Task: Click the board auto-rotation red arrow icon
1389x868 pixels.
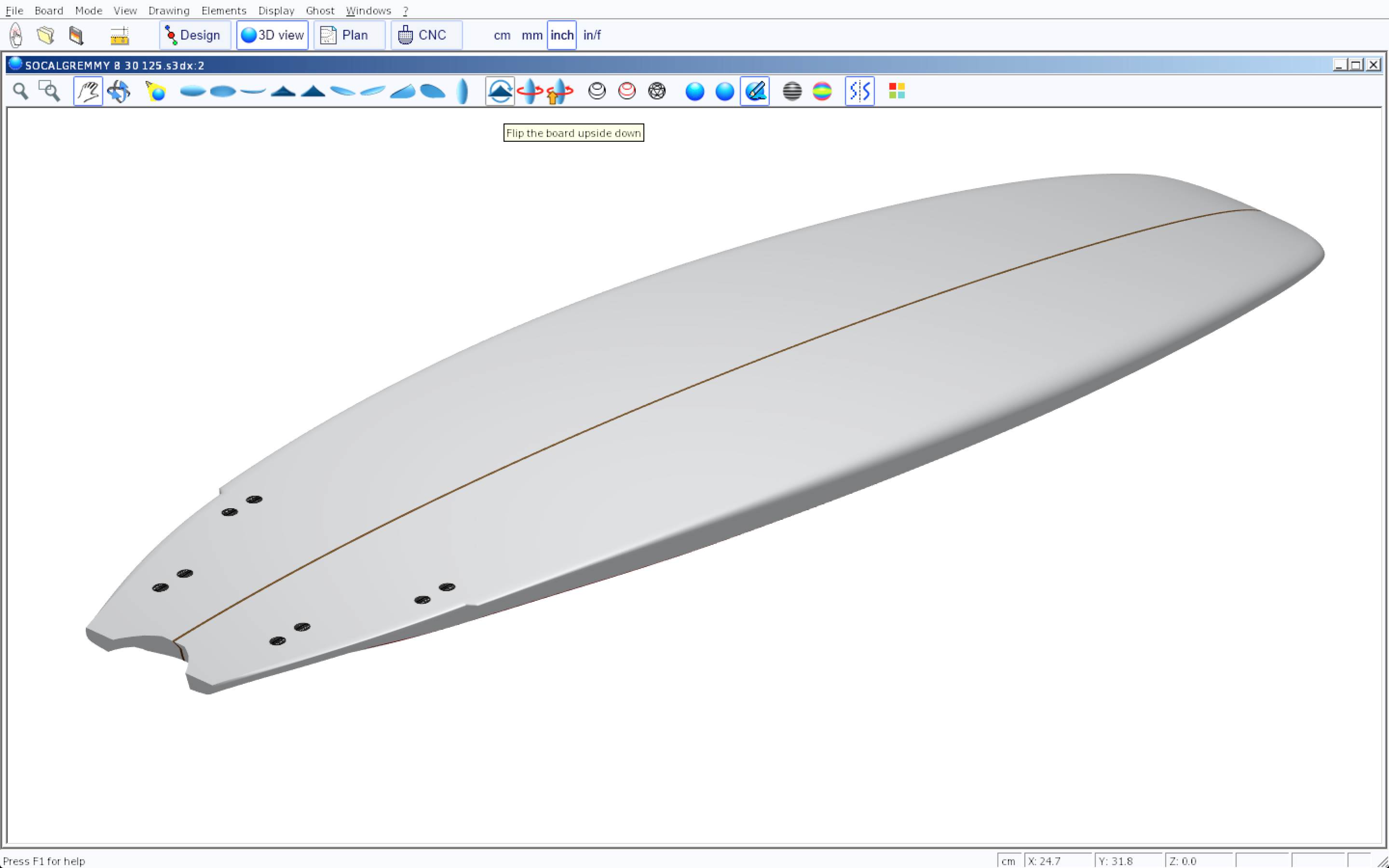Action: tap(529, 91)
